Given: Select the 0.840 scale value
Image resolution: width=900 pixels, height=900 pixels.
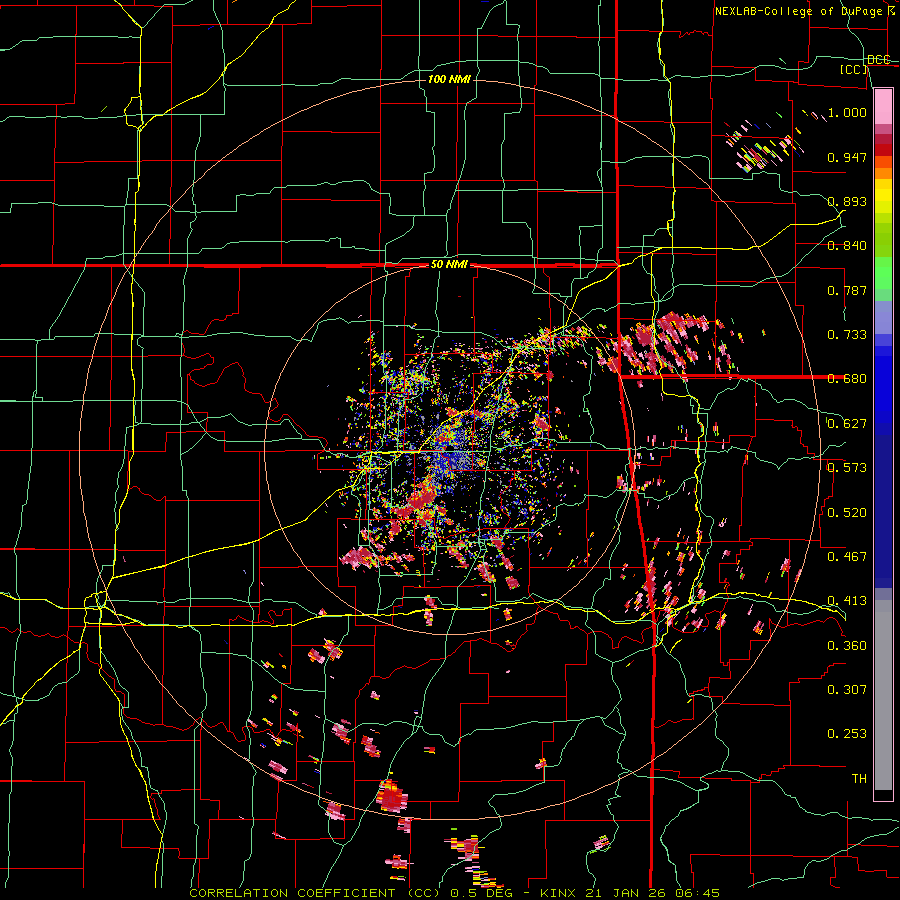Looking at the screenshot, I should click(847, 246).
